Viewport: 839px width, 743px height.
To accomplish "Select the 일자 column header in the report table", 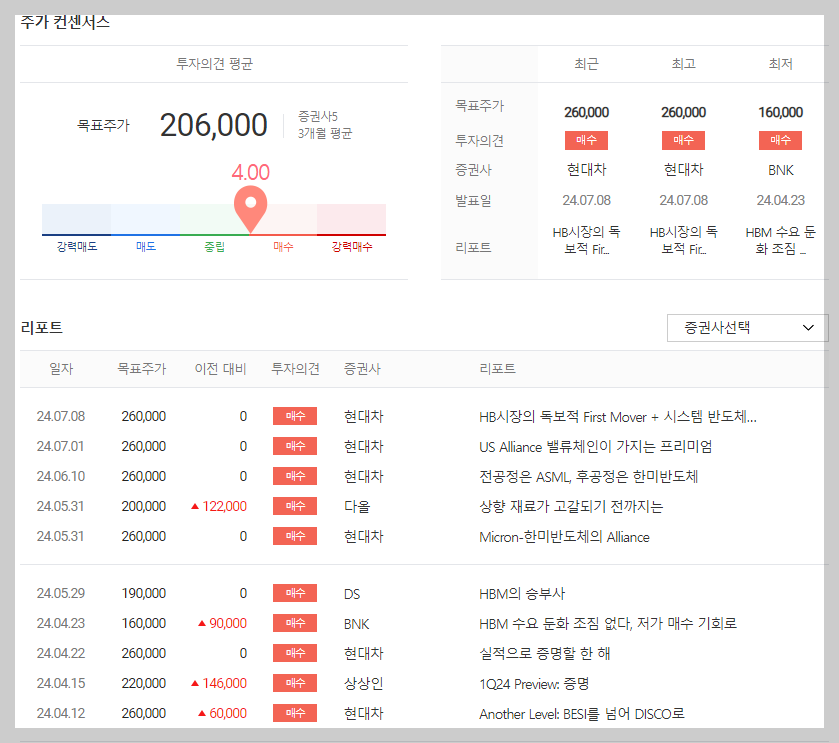I will tap(62, 368).
